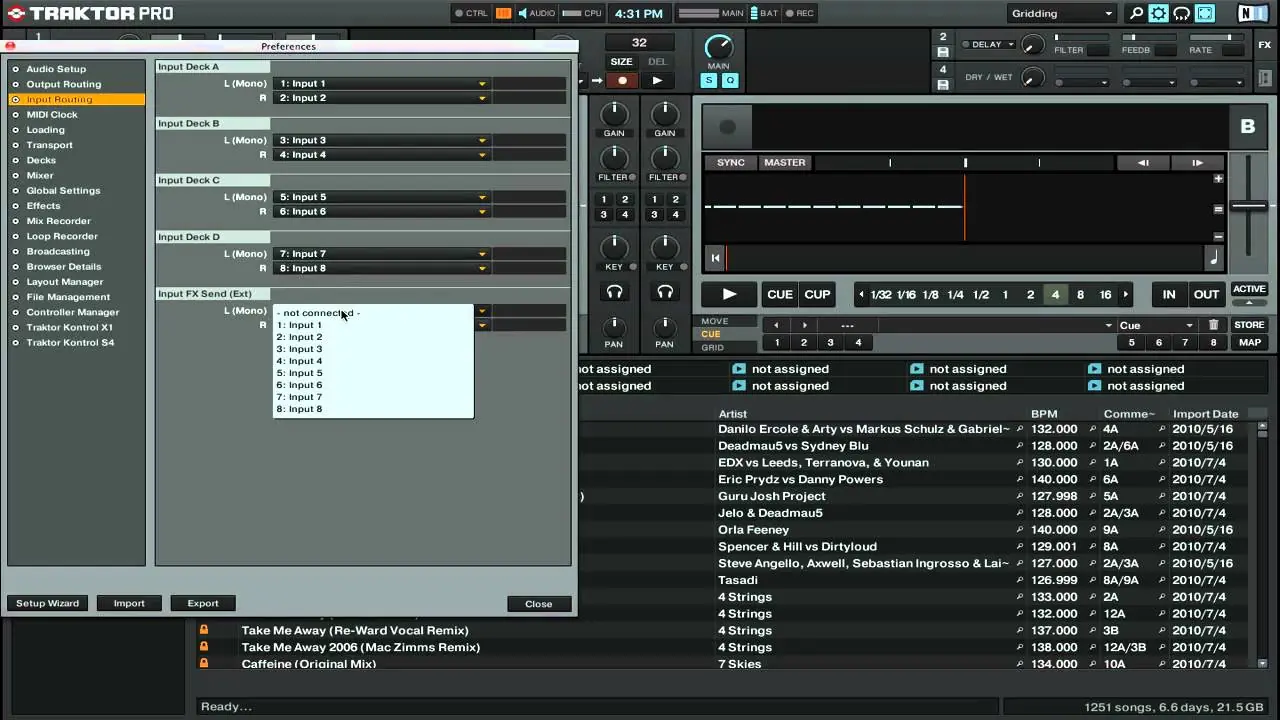Click the Setup Wizard button
The height and width of the screenshot is (720, 1280).
point(47,603)
